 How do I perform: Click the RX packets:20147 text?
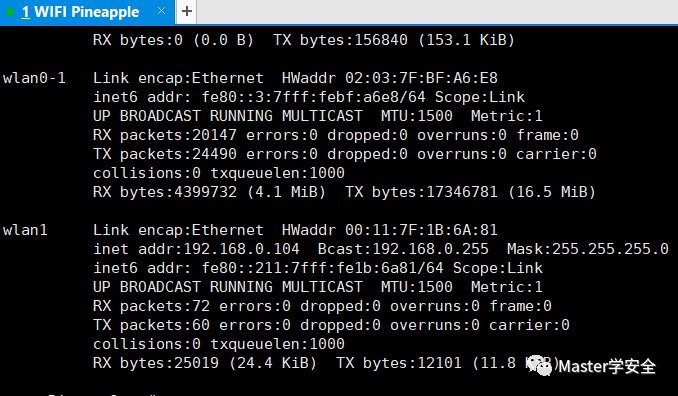(x=165, y=135)
